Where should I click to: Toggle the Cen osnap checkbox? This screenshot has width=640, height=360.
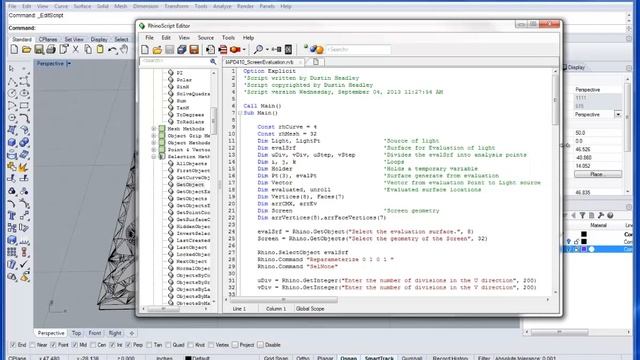tap(93, 345)
